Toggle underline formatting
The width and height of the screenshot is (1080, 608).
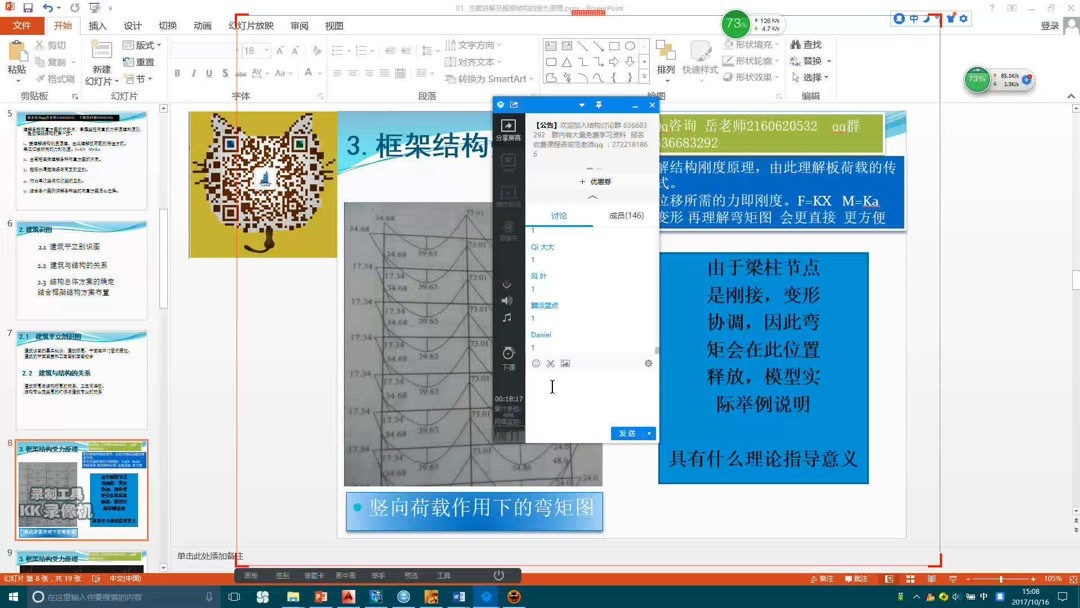coord(208,72)
